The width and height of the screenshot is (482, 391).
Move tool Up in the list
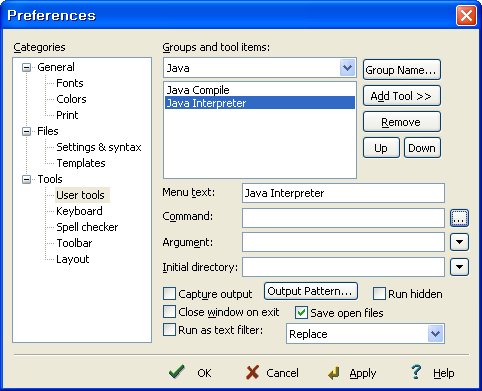click(x=381, y=148)
